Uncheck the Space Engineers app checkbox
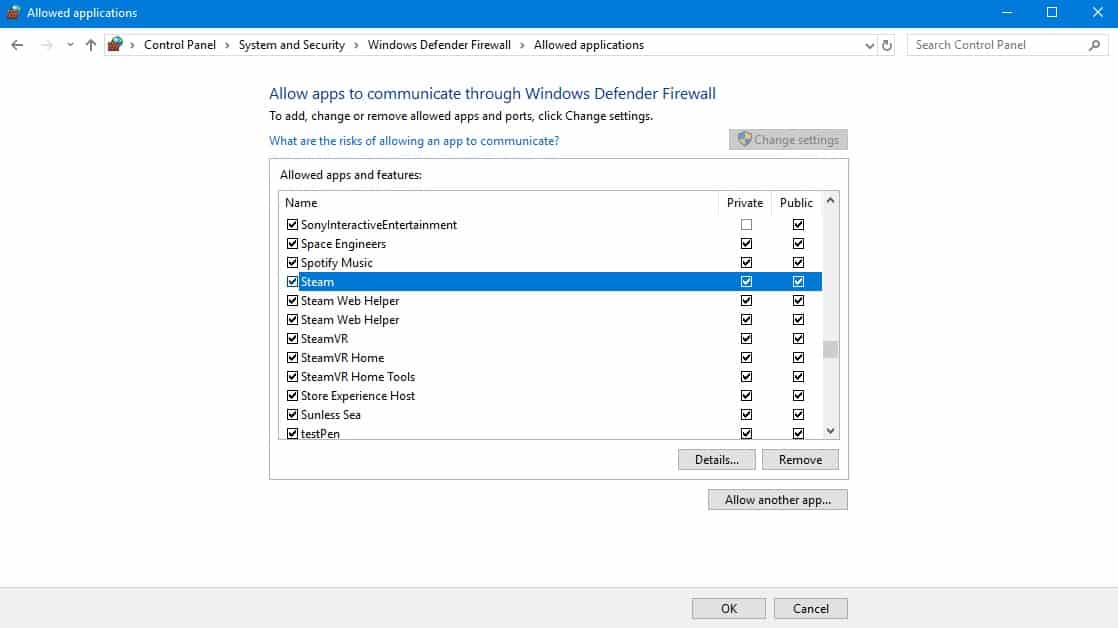This screenshot has width=1118, height=628. coord(292,244)
